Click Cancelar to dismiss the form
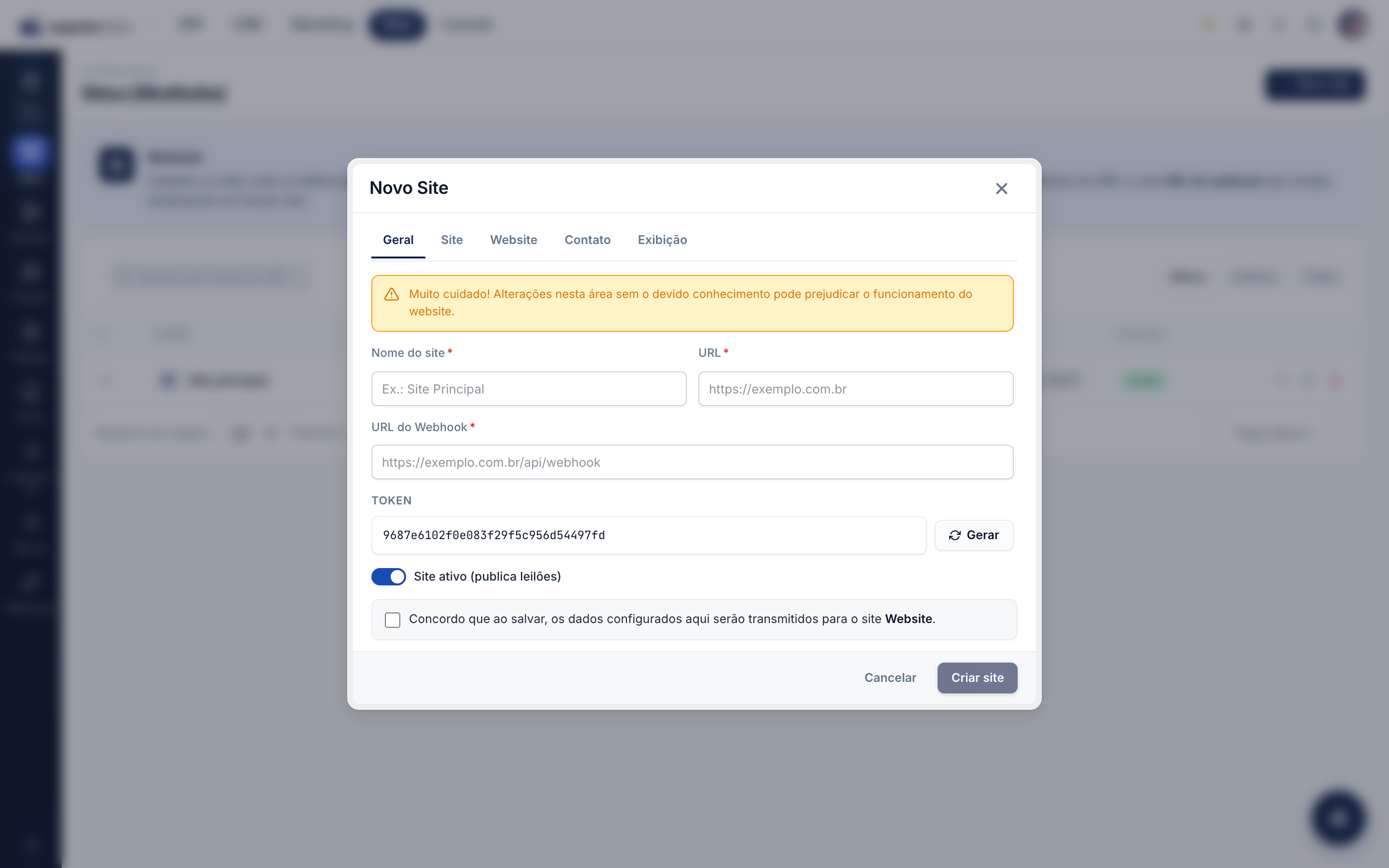 890,678
